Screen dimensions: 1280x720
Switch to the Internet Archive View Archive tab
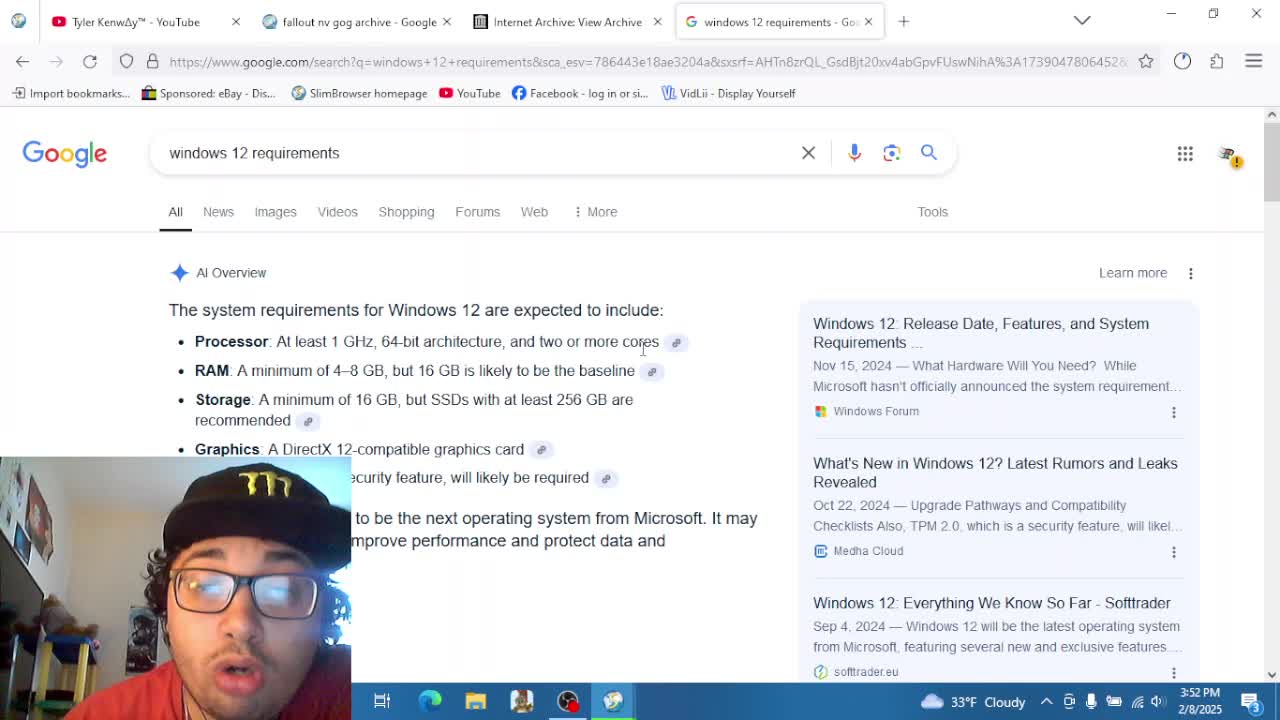pos(568,22)
